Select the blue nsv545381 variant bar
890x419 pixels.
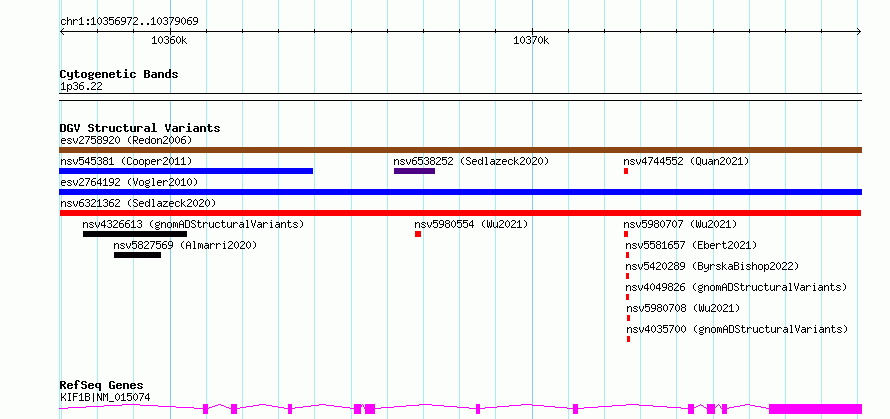click(x=186, y=171)
